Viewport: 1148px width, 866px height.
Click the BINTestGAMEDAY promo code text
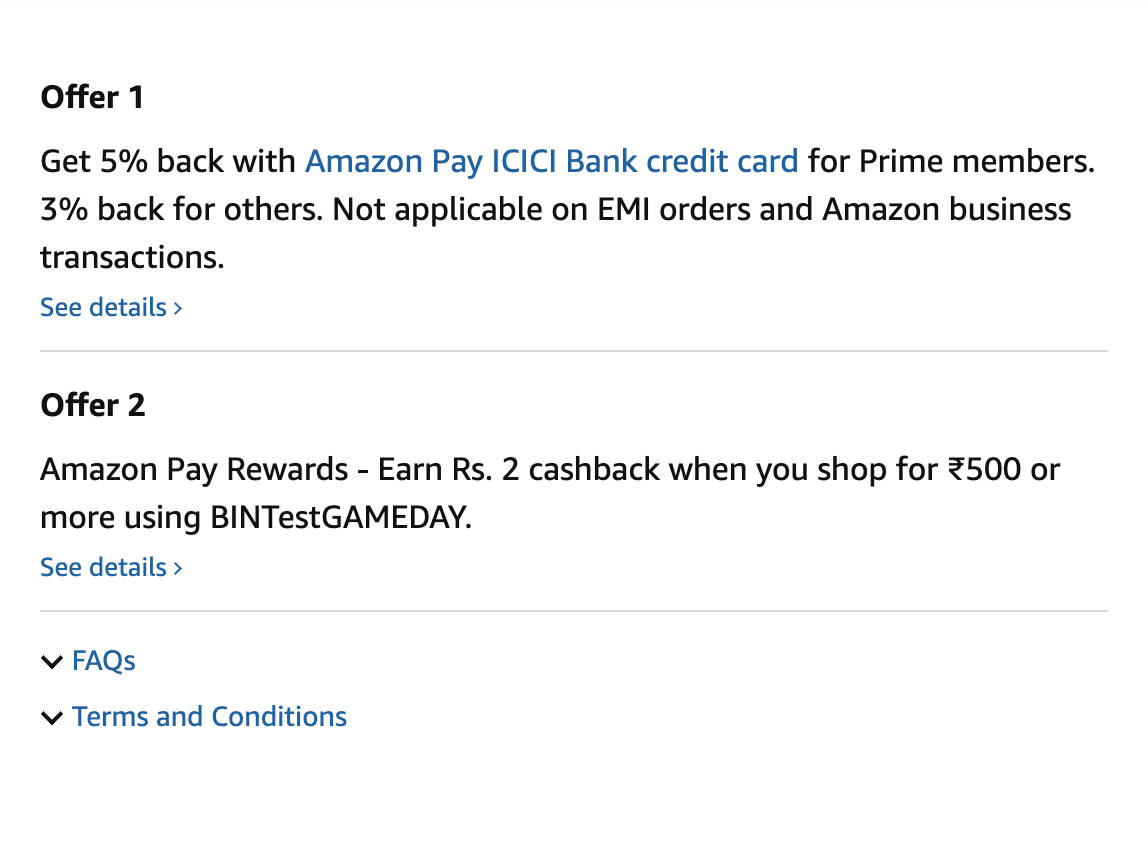(x=340, y=518)
